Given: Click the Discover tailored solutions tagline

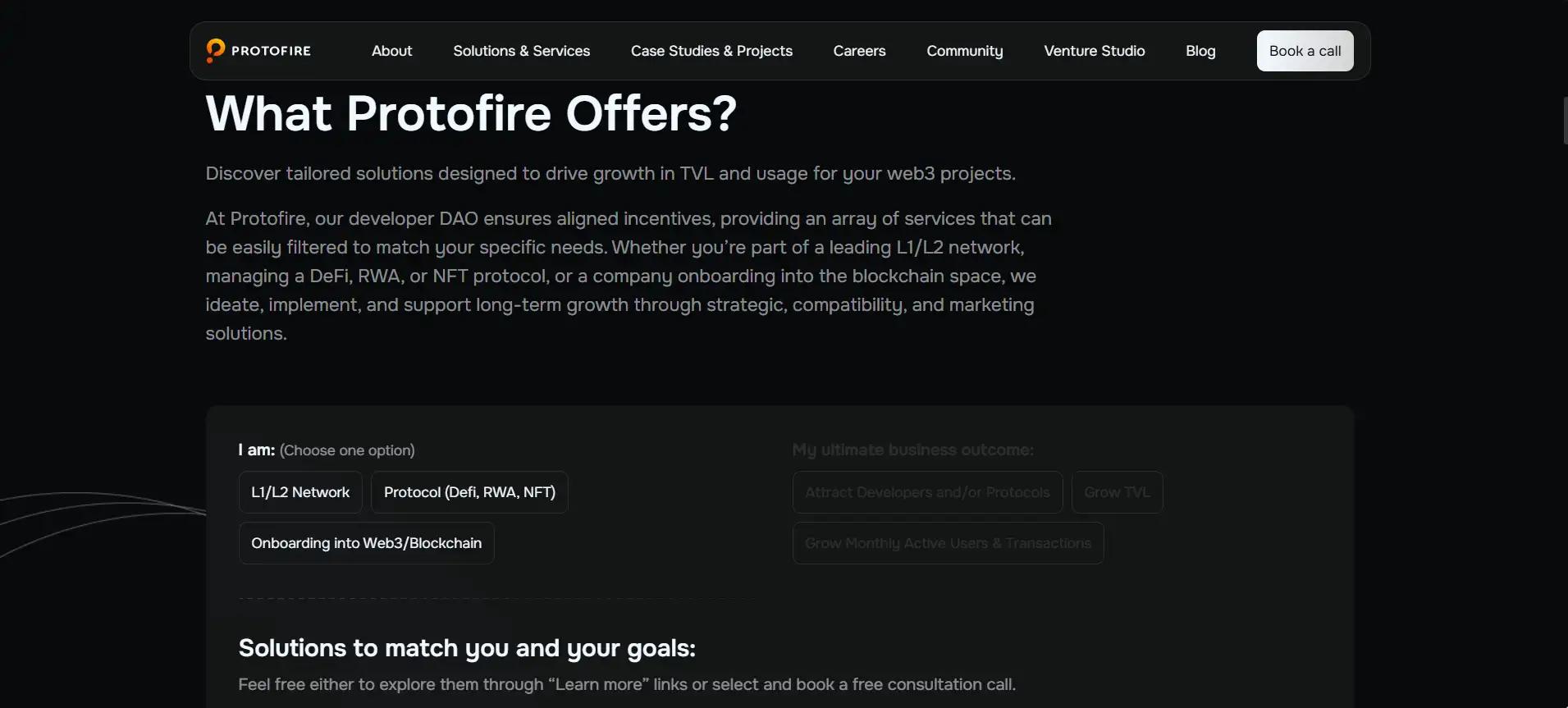Looking at the screenshot, I should click(610, 174).
